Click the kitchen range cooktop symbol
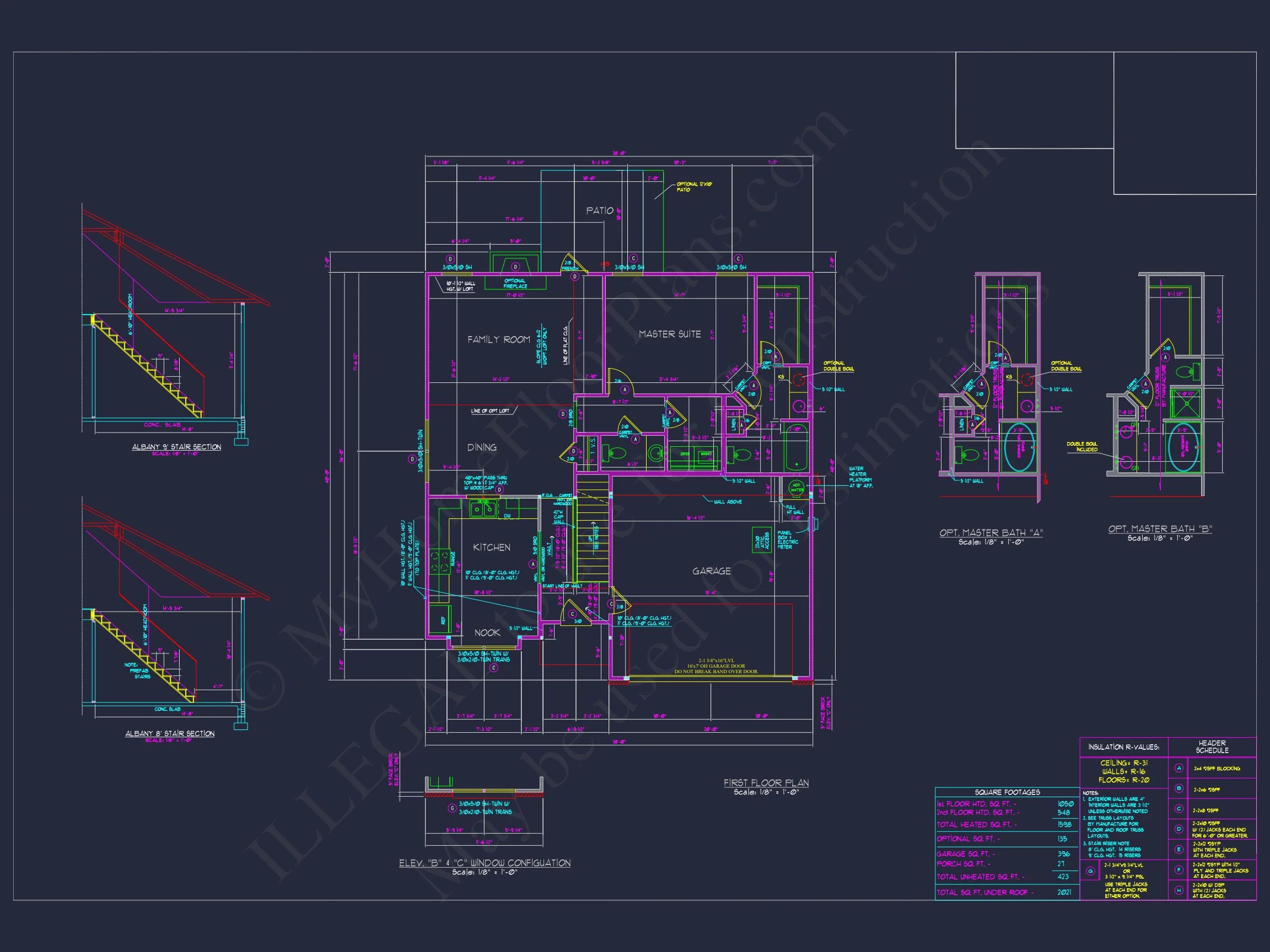Viewport: 1270px width, 952px height. 440,561
